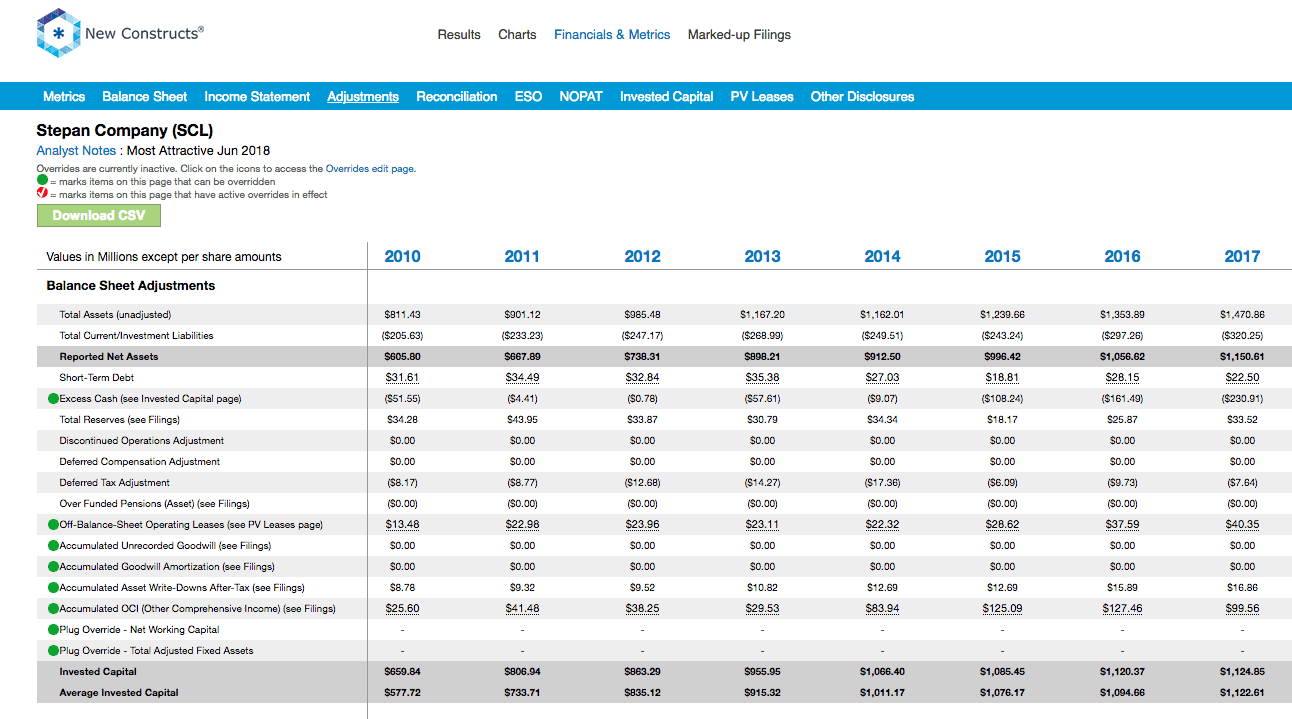Click green icon beside Accumulated Unrecorded Goodwill
The height and width of the screenshot is (719, 1292).
pyautogui.click(x=53, y=546)
